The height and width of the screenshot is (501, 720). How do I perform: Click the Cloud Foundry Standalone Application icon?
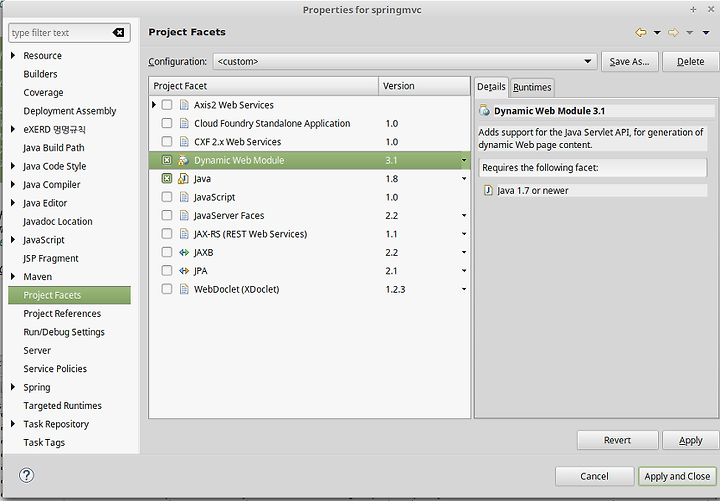click(184, 124)
